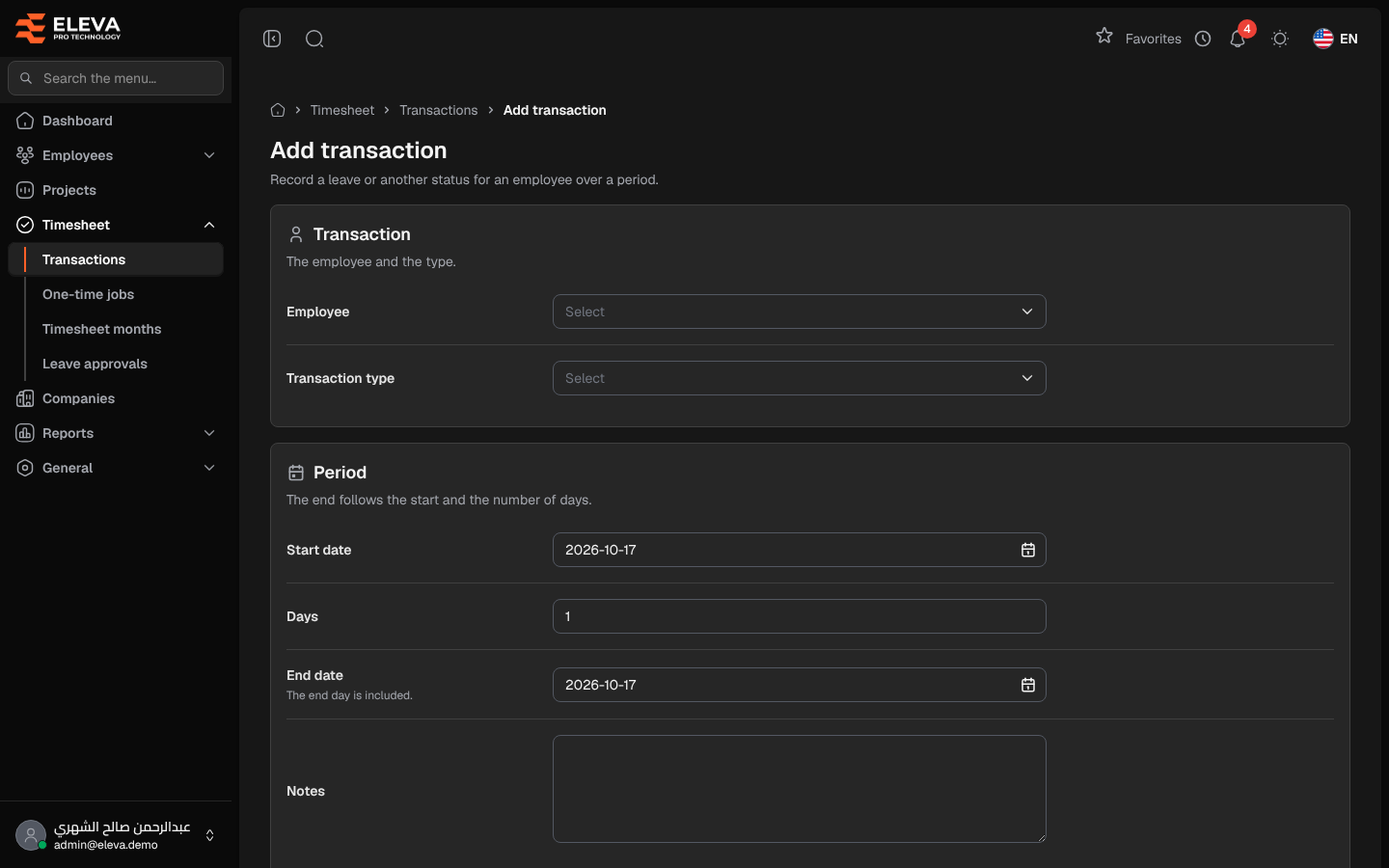Click into the Days input field
This screenshot has width=1389, height=868.
click(x=800, y=616)
